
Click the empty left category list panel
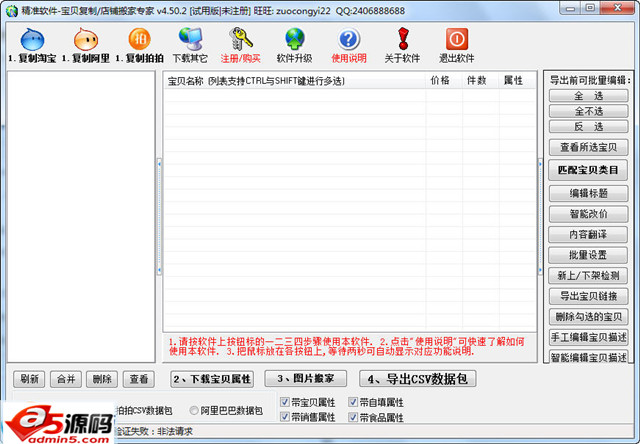(x=81, y=216)
